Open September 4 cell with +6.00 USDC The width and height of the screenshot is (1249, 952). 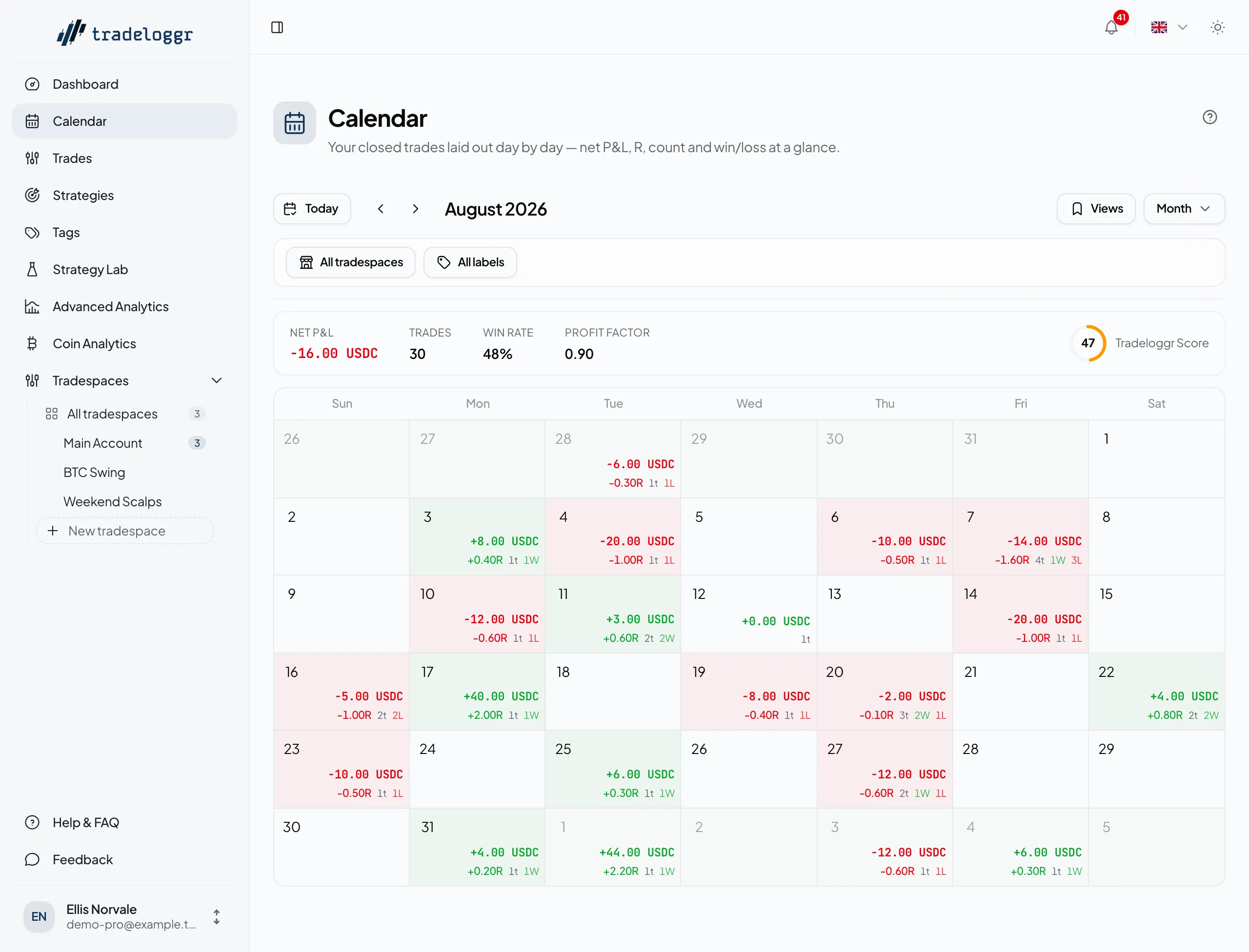pyautogui.click(x=1021, y=848)
